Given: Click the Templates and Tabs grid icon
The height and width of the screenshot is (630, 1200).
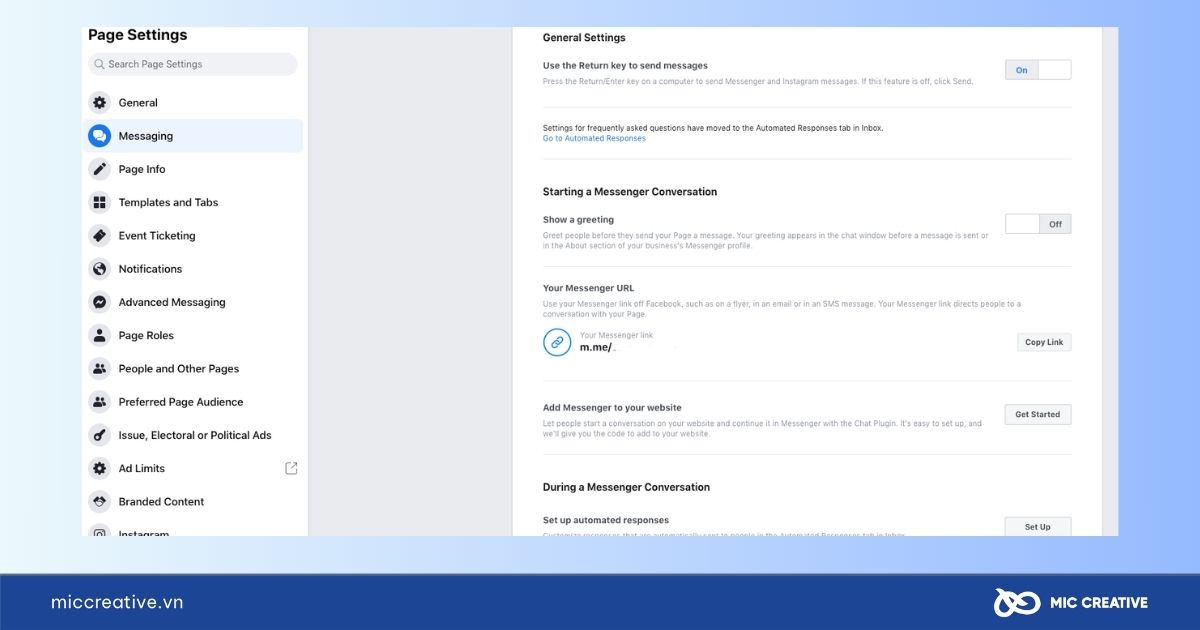Looking at the screenshot, I should coord(99,202).
